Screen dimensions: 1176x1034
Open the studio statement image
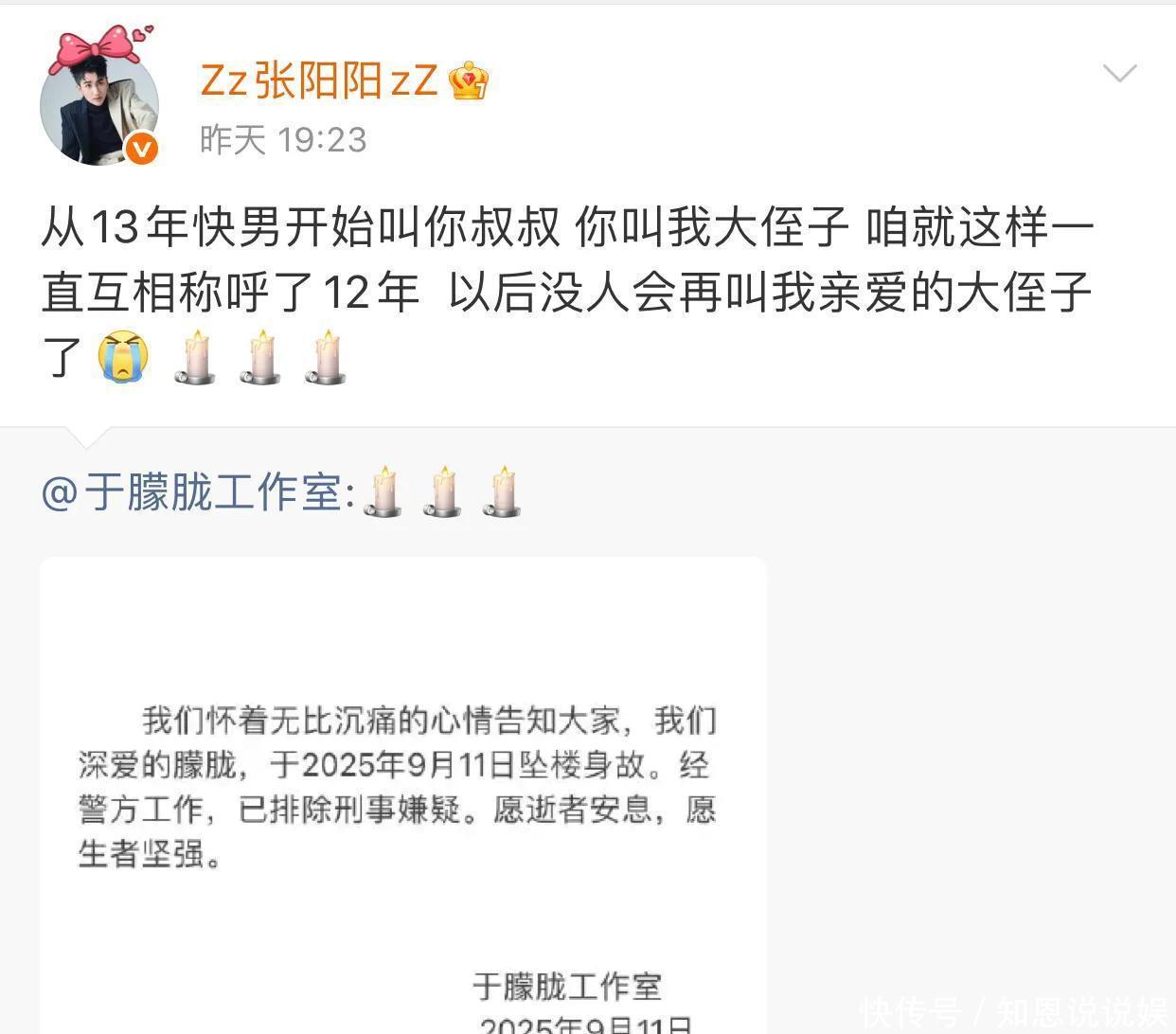point(403,795)
